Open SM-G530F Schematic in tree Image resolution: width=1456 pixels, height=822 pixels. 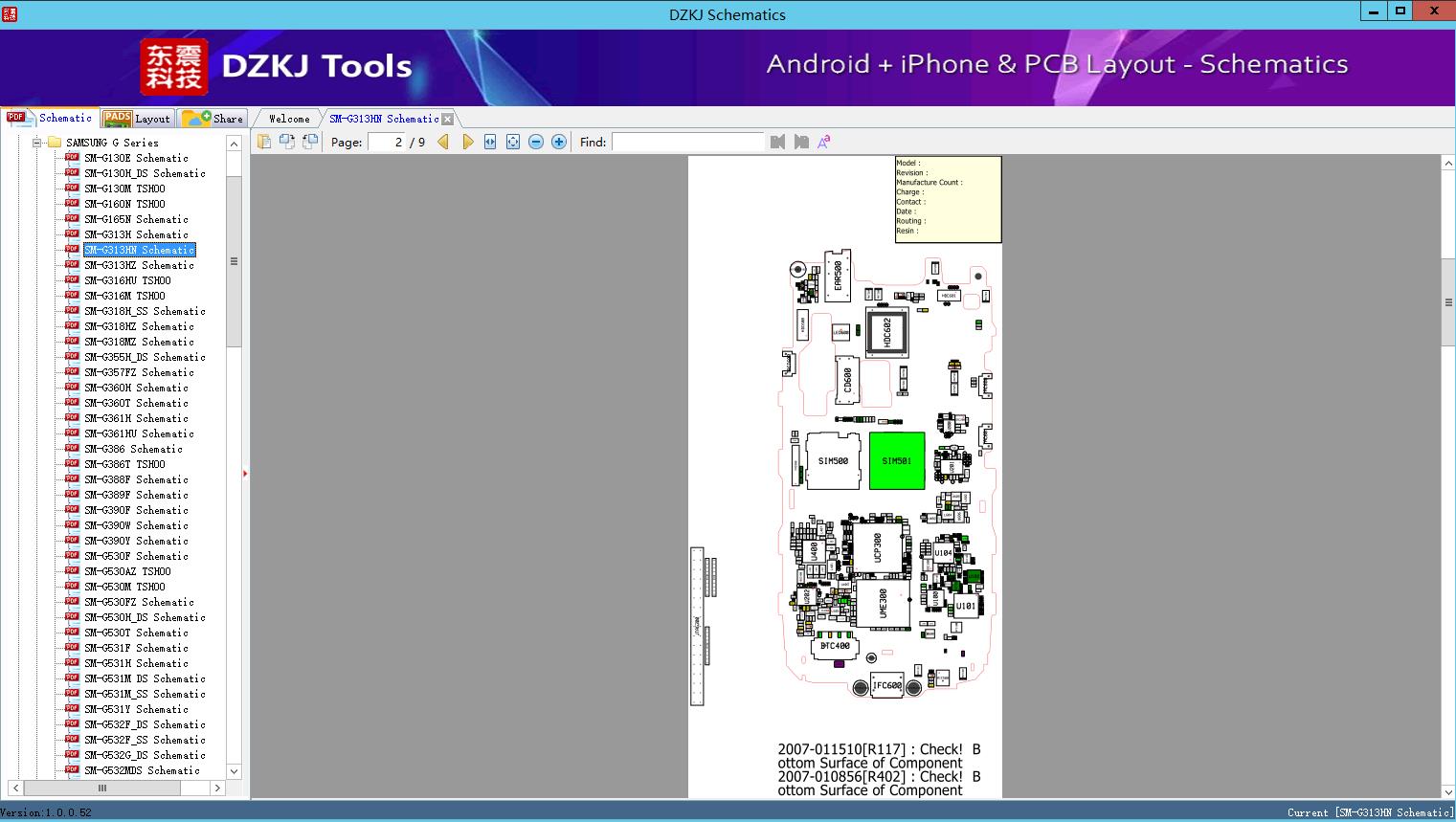coord(136,556)
